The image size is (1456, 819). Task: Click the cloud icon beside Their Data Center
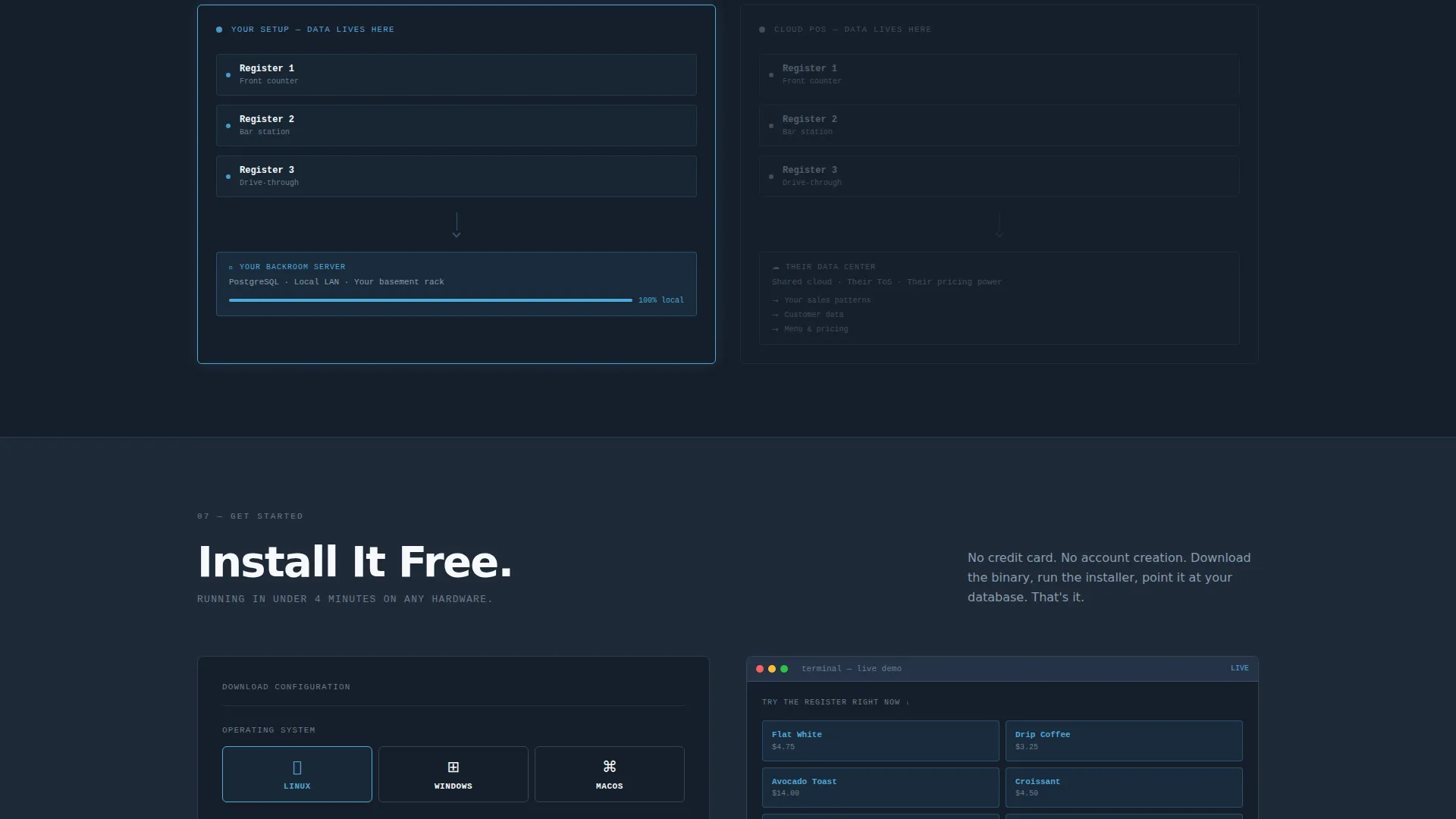coord(776,268)
